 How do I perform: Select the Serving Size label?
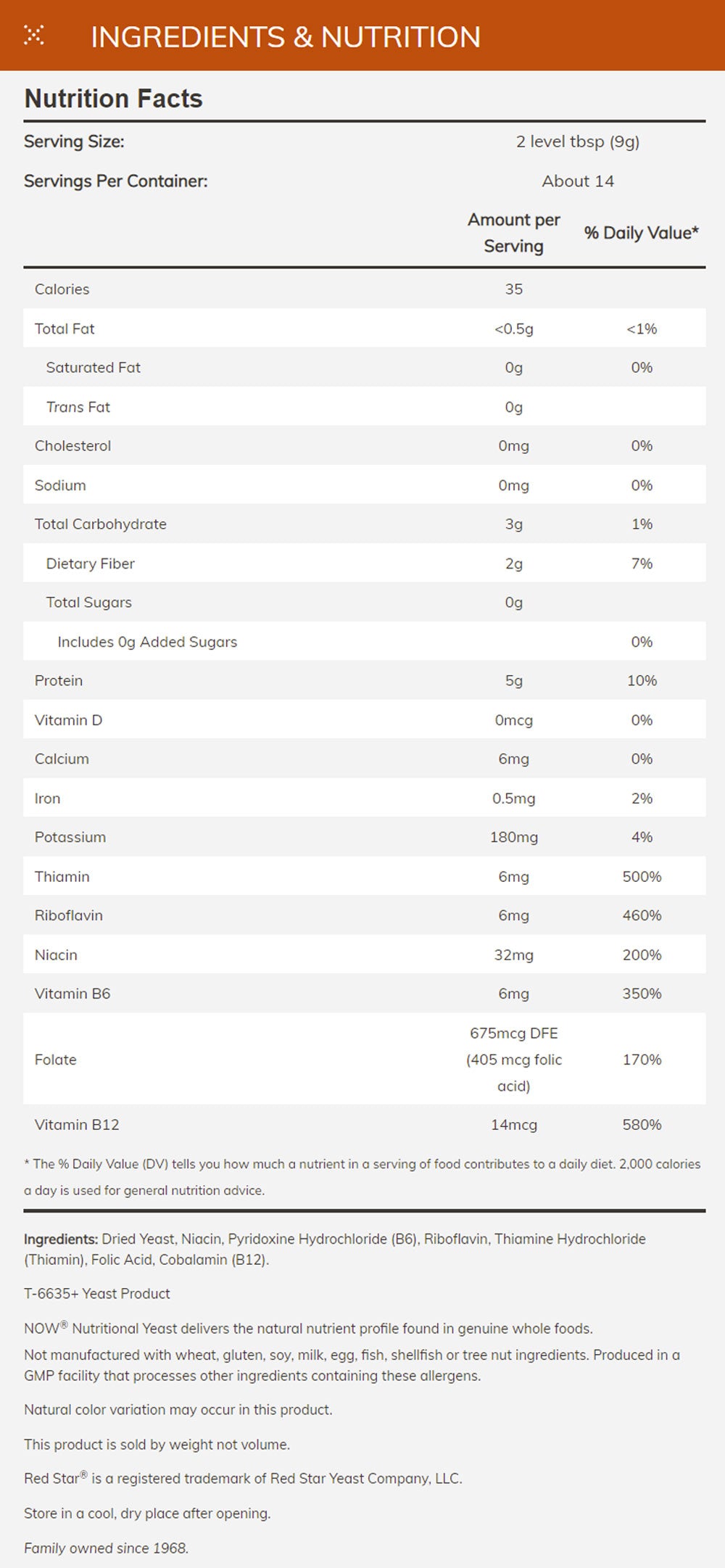(74, 141)
